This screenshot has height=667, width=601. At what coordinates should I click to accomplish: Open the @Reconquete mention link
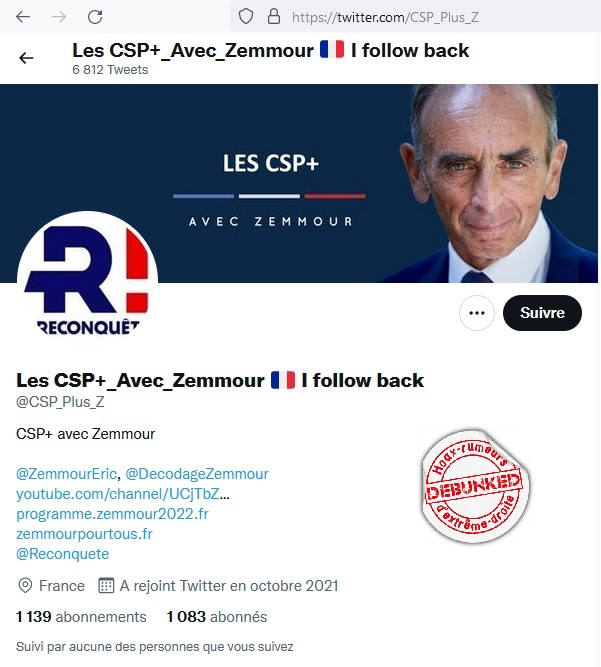pyautogui.click(x=63, y=554)
